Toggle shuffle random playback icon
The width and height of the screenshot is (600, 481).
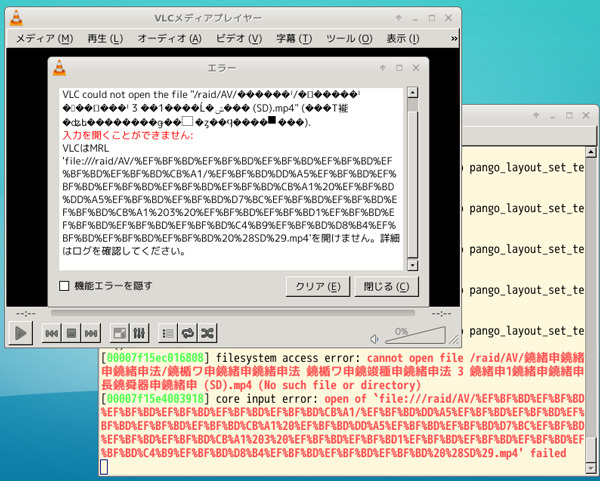coord(207,333)
